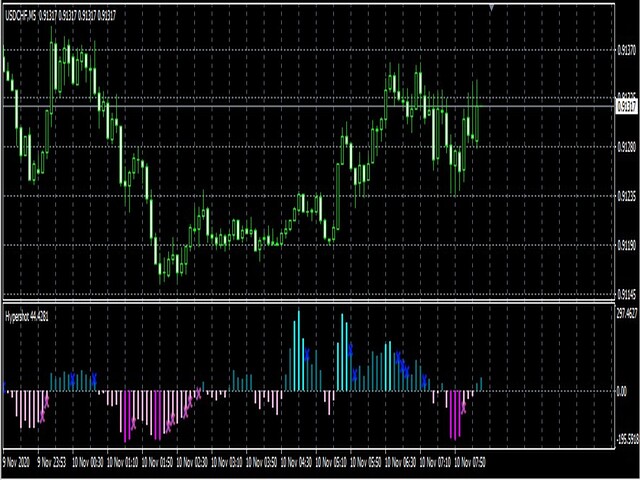The image size is (640, 480).
Task: Click the tallest cyan Hypershot histogram bar
Action: [299, 351]
